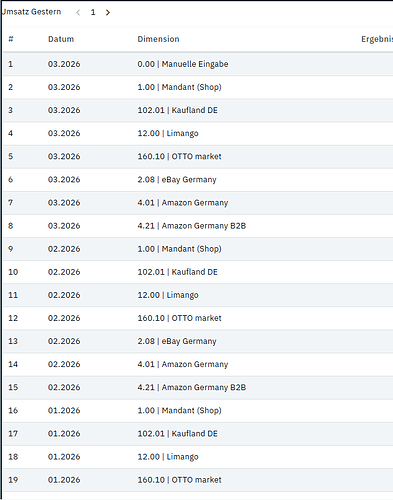
Task: Select row 14 Amazon Germany dimension
Action: [183, 364]
